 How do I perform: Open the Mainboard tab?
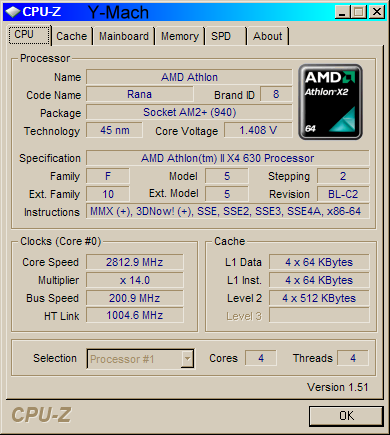pyautogui.click(x=124, y=36)
